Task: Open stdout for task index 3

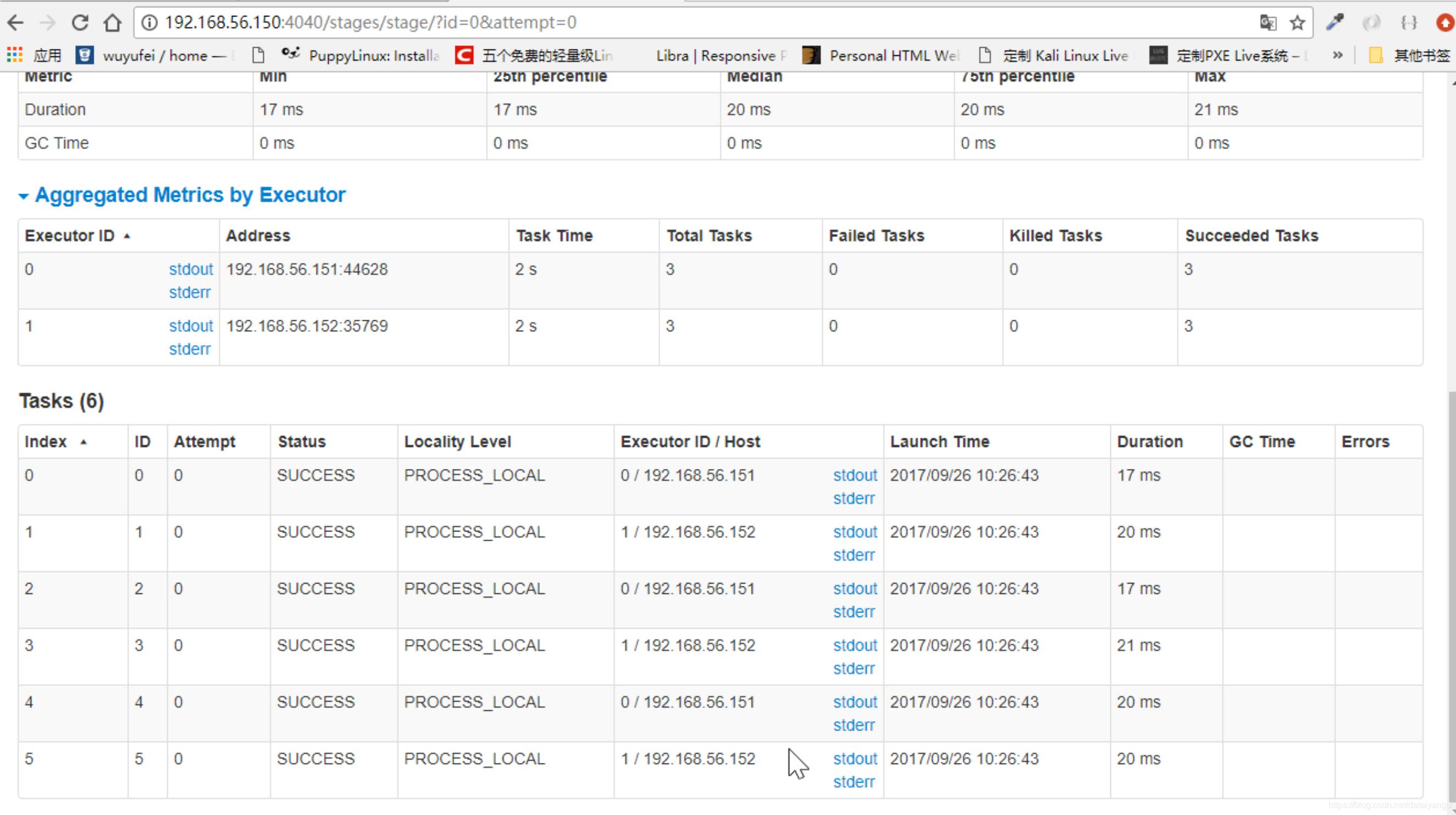Action: pyautogui.click(x=855, y=645)
